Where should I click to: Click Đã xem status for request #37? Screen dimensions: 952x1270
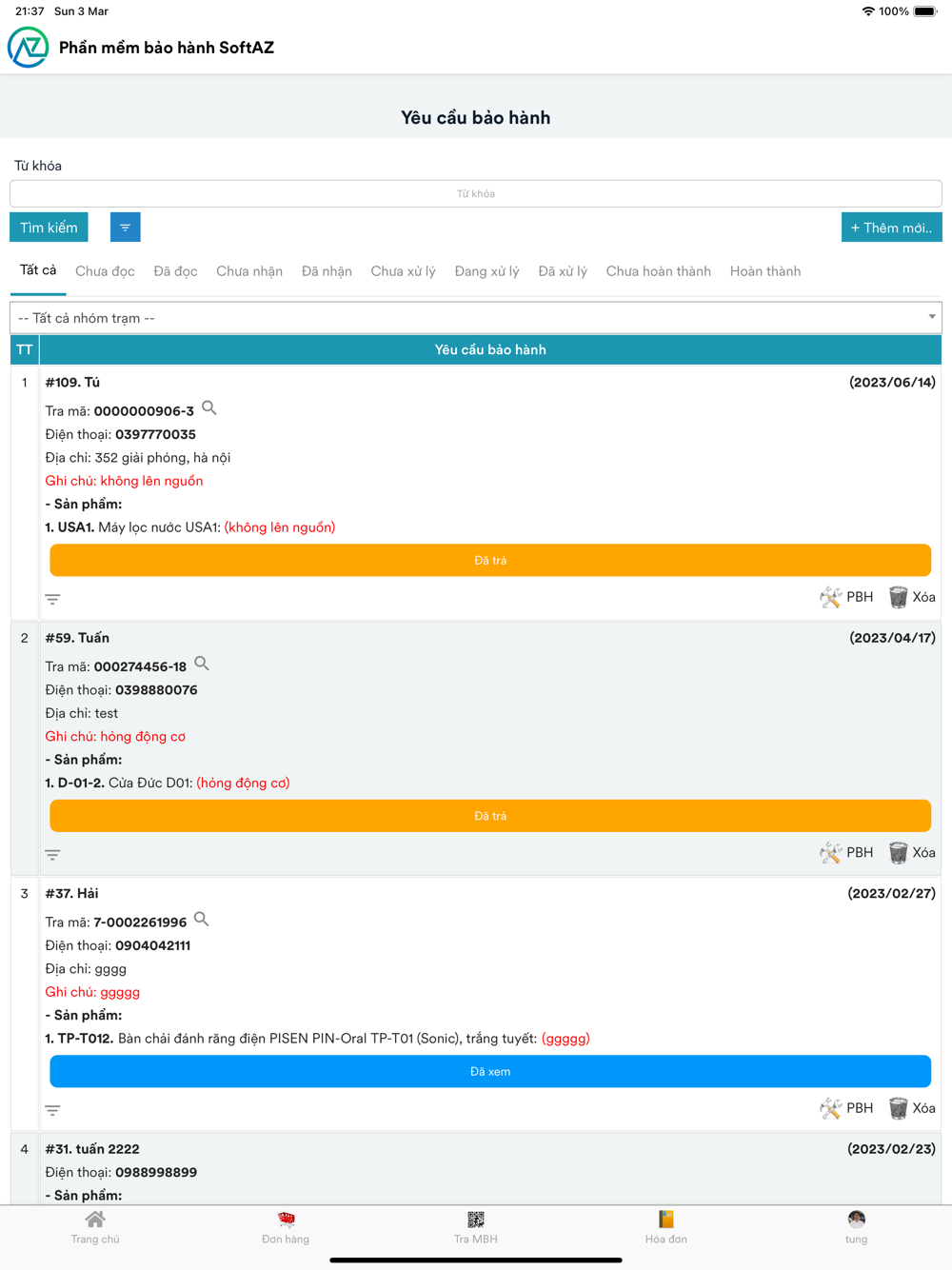(x=490, y=1071)
